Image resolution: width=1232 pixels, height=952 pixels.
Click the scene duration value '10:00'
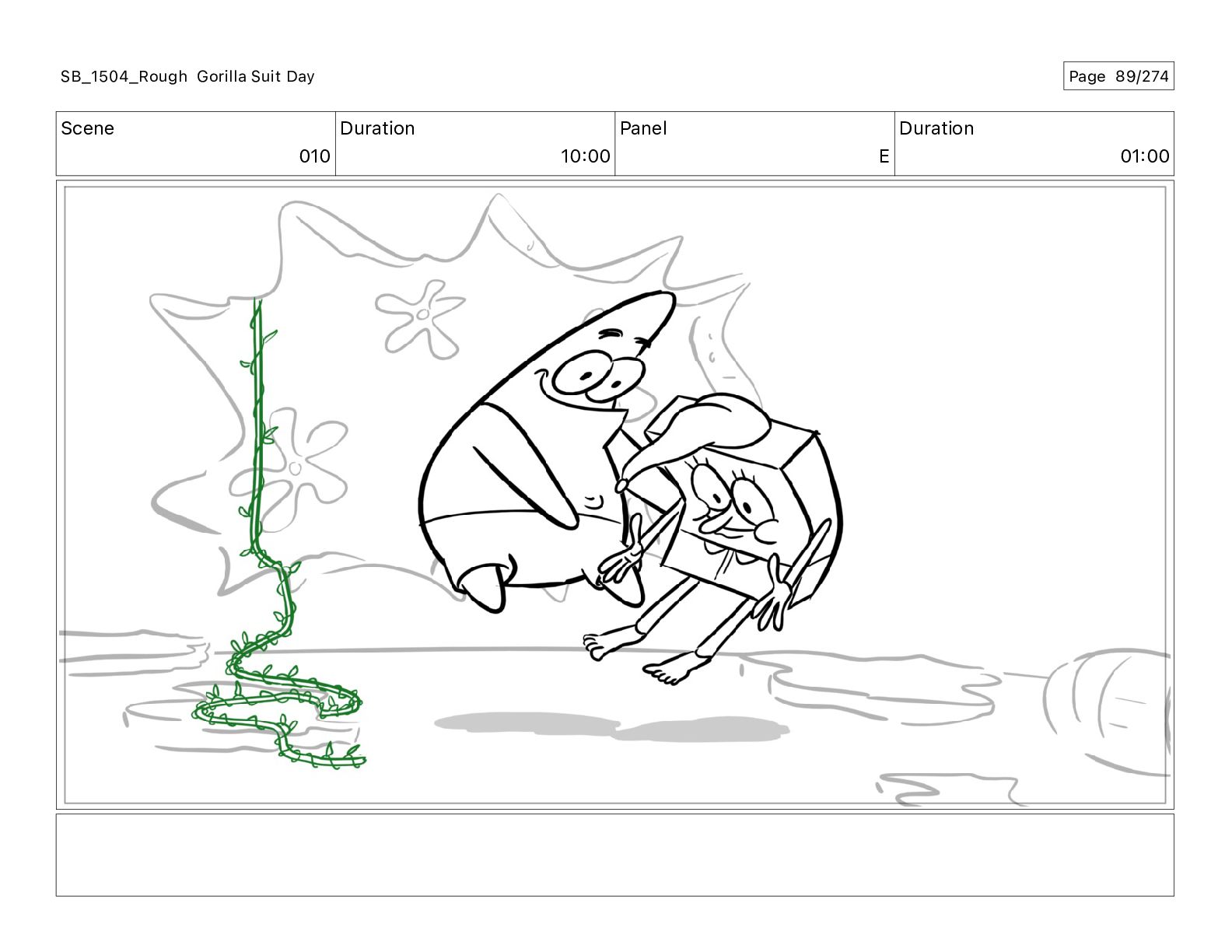tap(586, 156)
